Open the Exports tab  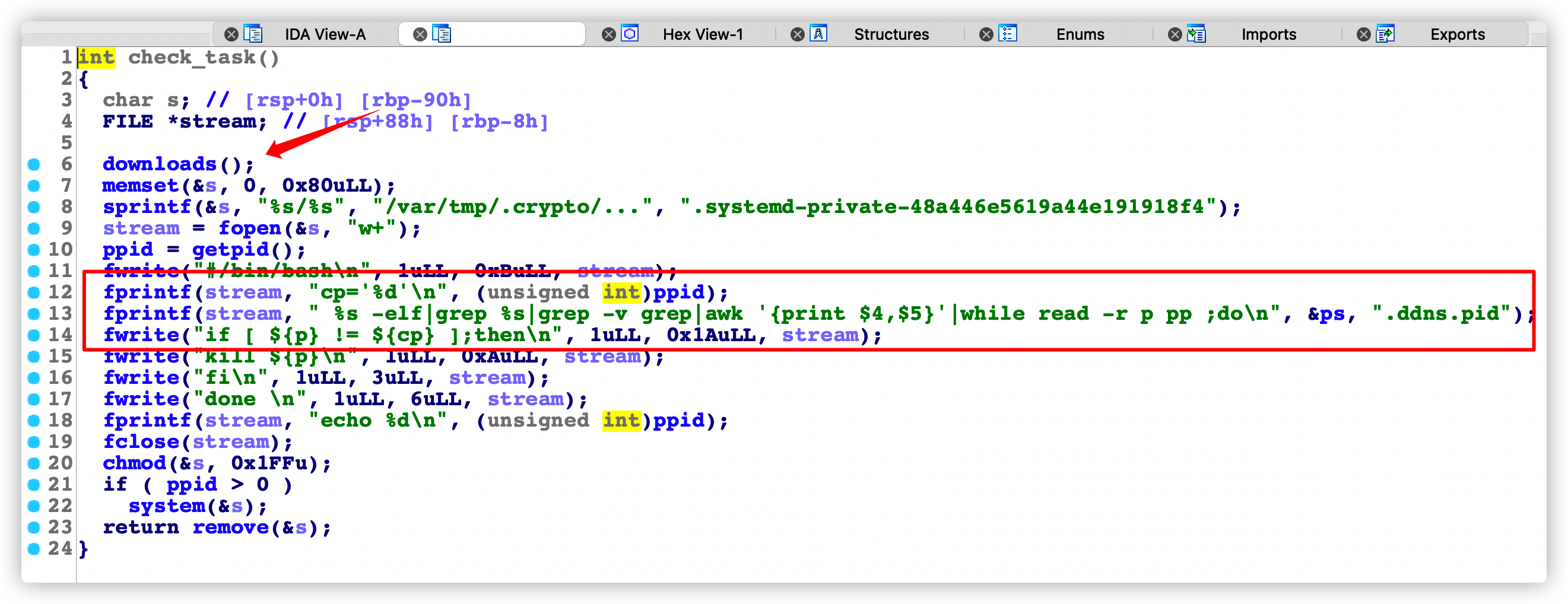[x=1457, y=34]
